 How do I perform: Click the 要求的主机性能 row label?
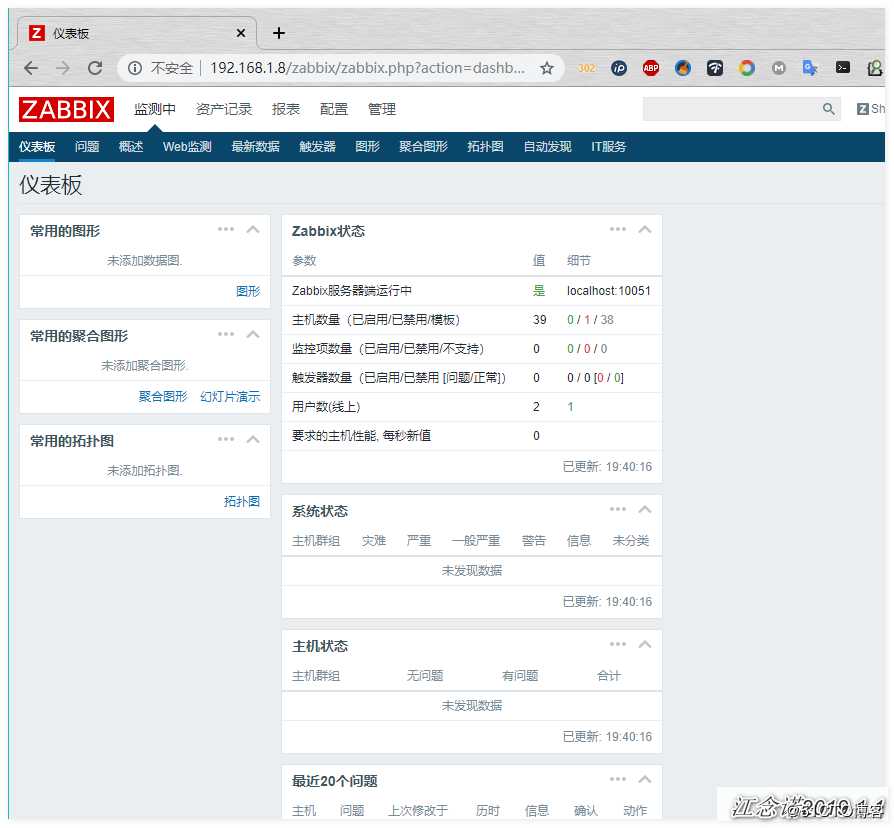361,436
